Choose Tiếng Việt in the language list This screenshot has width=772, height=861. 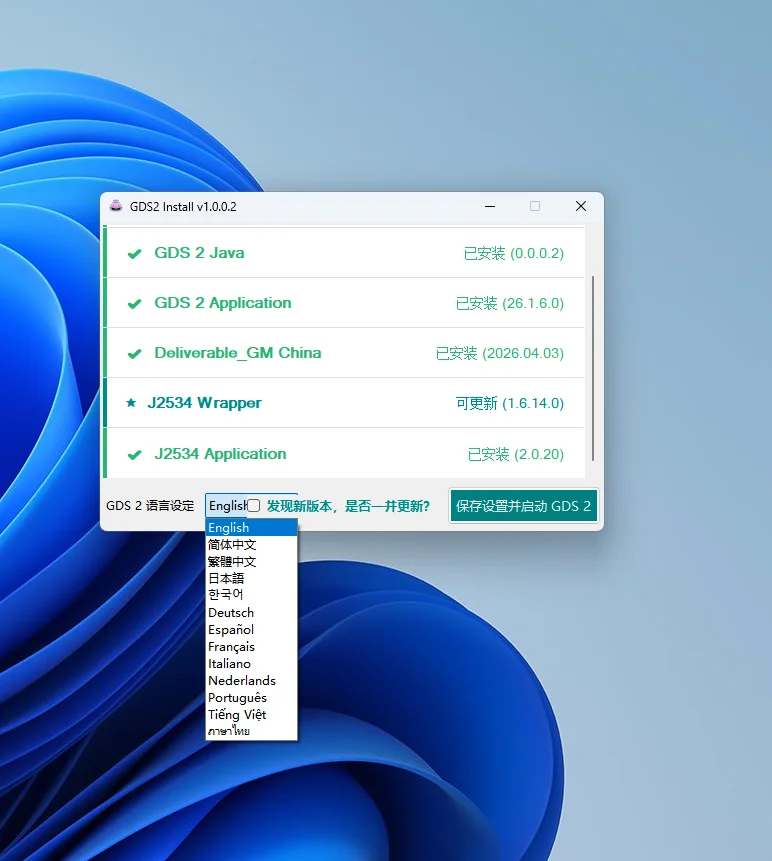point(251,714)
